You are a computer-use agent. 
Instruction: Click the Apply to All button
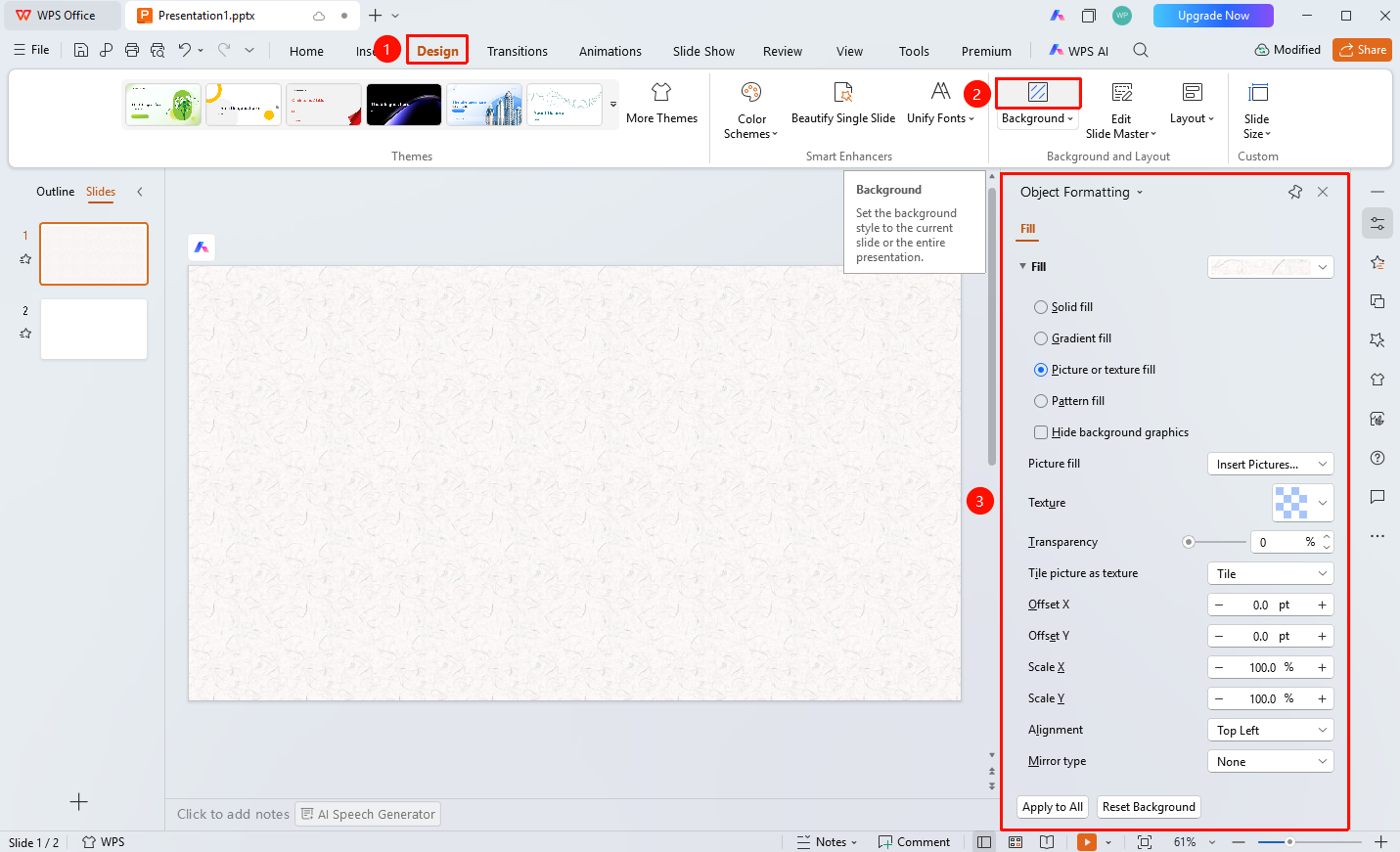point(1053,807)
